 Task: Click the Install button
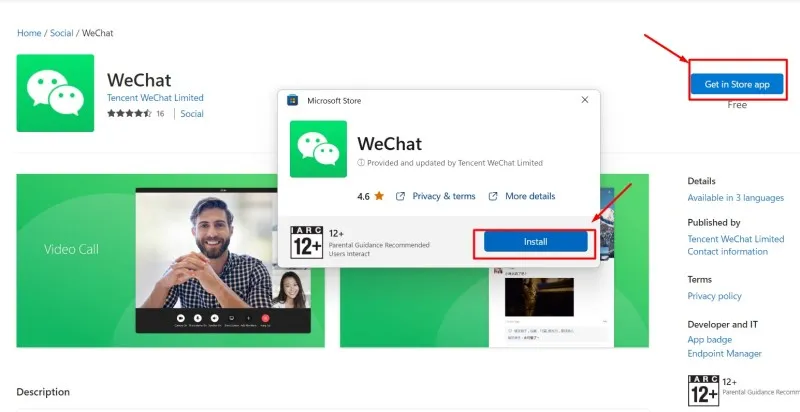(x=535, y=242)
